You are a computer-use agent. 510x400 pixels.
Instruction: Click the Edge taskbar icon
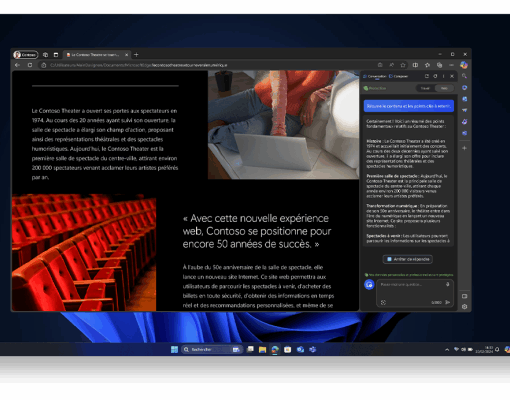[275, 349]
